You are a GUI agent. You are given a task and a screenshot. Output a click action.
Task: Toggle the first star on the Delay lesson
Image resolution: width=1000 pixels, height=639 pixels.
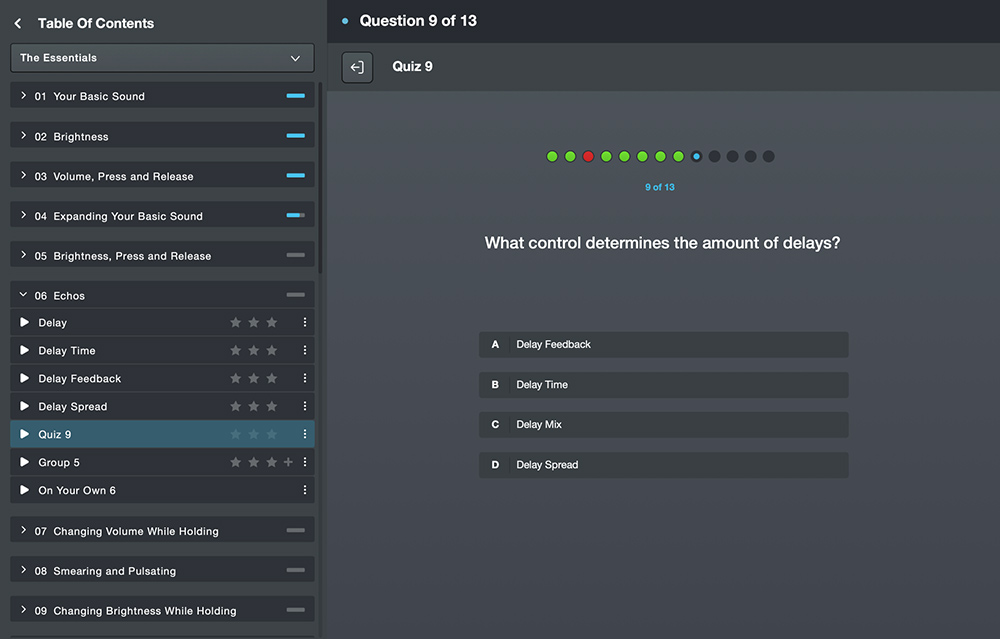(x=235, y=322)
